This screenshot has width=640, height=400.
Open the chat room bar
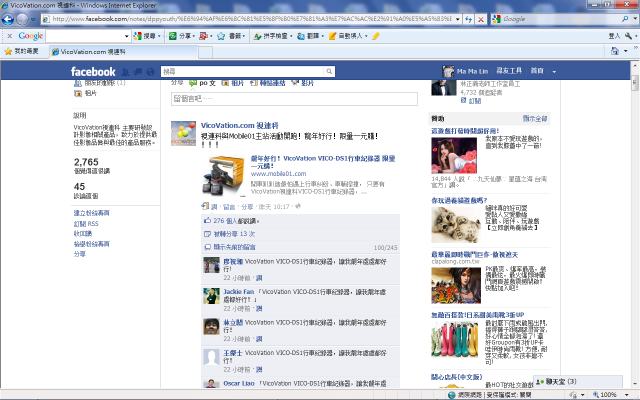[x=578, y=382]
